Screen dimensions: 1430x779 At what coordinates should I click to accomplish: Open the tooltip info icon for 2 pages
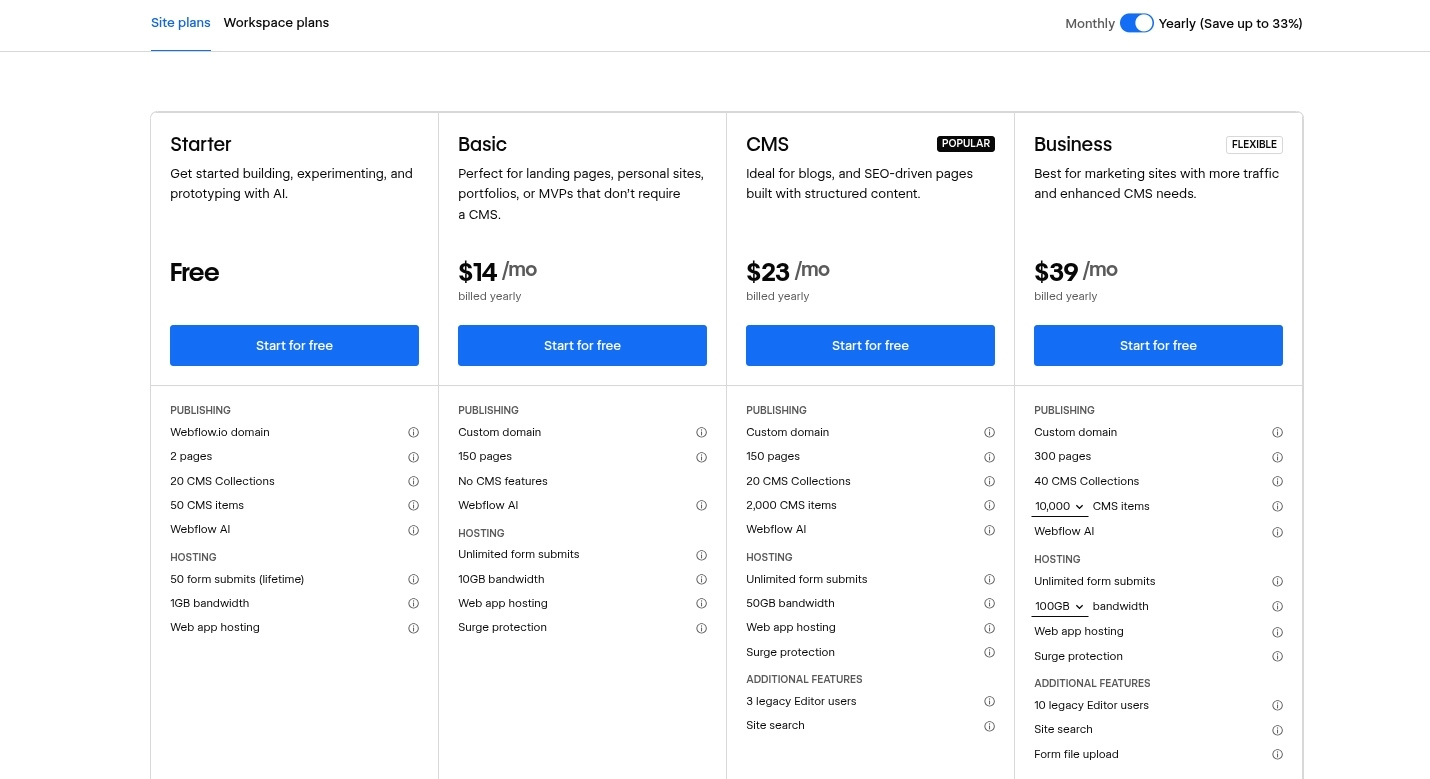click(413, 457)
